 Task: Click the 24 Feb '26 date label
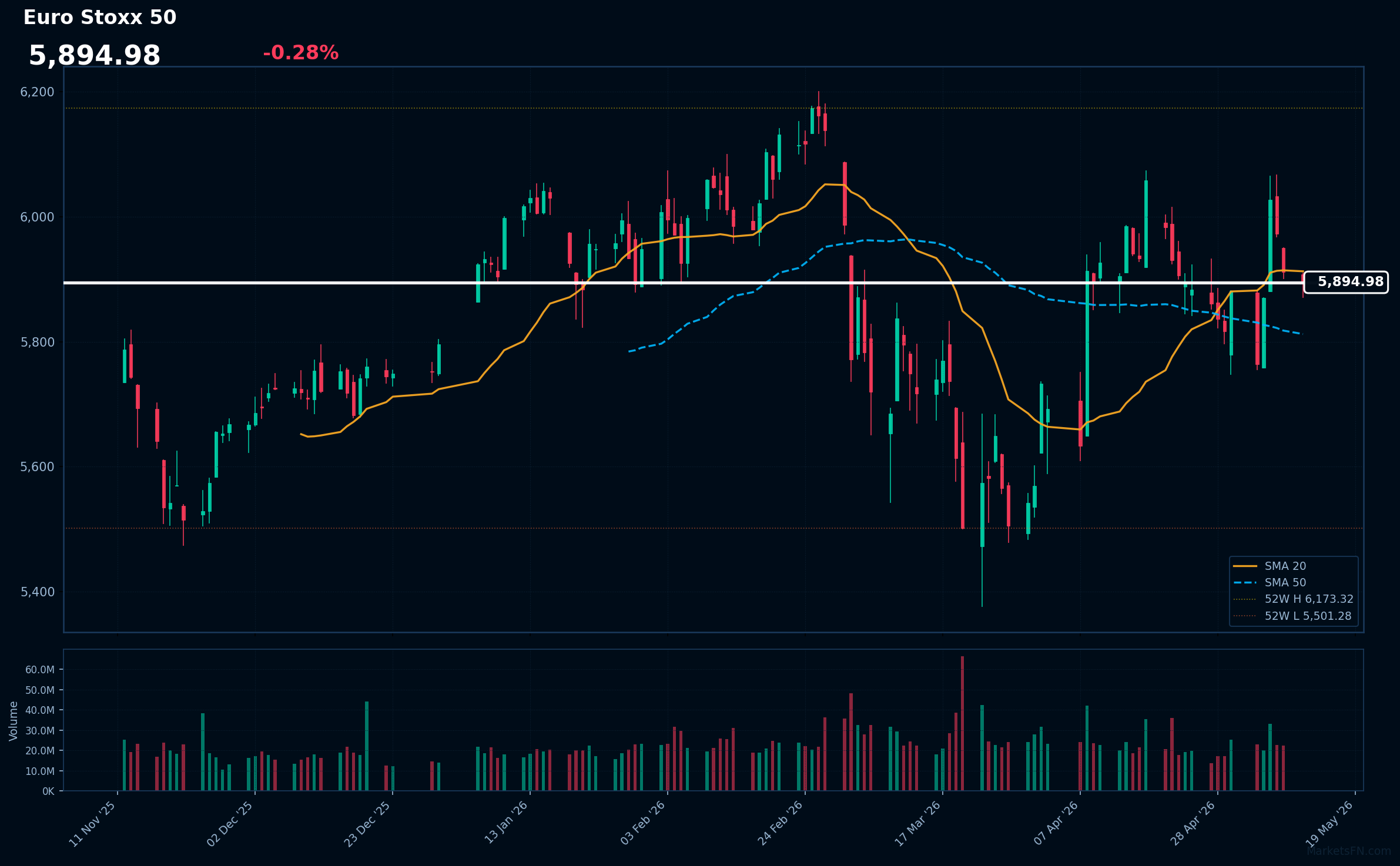(x=780, y=824)
